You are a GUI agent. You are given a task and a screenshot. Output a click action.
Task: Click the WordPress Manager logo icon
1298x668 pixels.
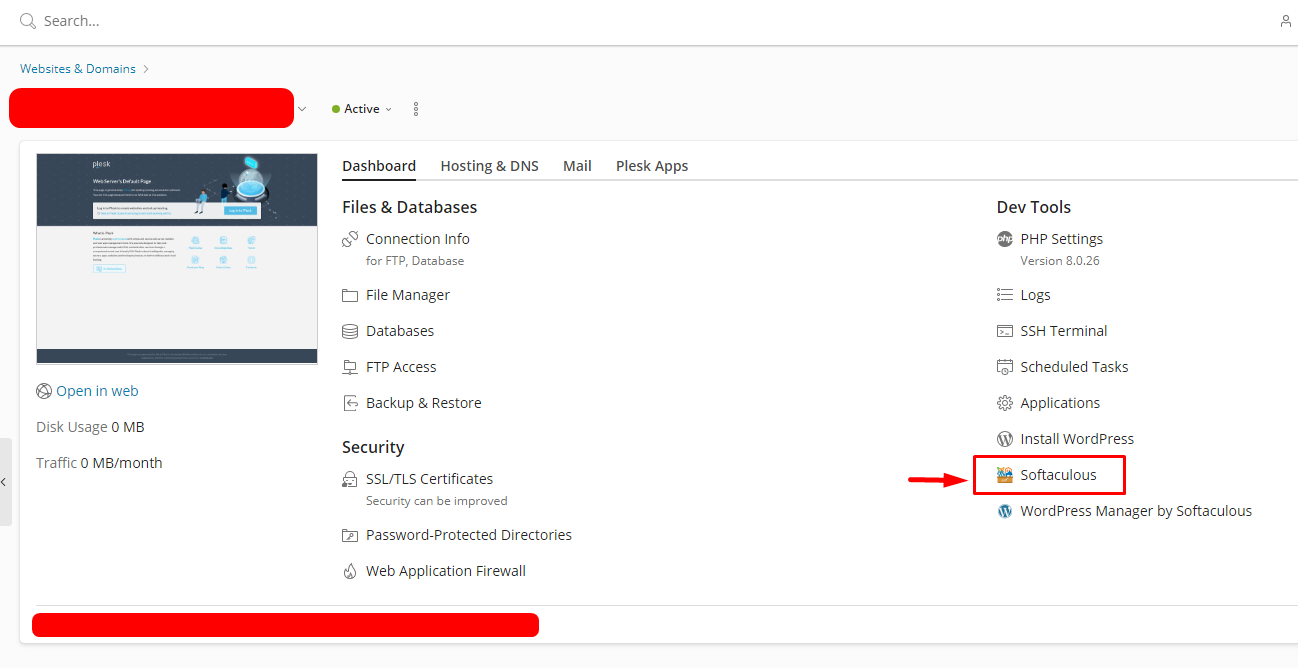coord(1005,511)
